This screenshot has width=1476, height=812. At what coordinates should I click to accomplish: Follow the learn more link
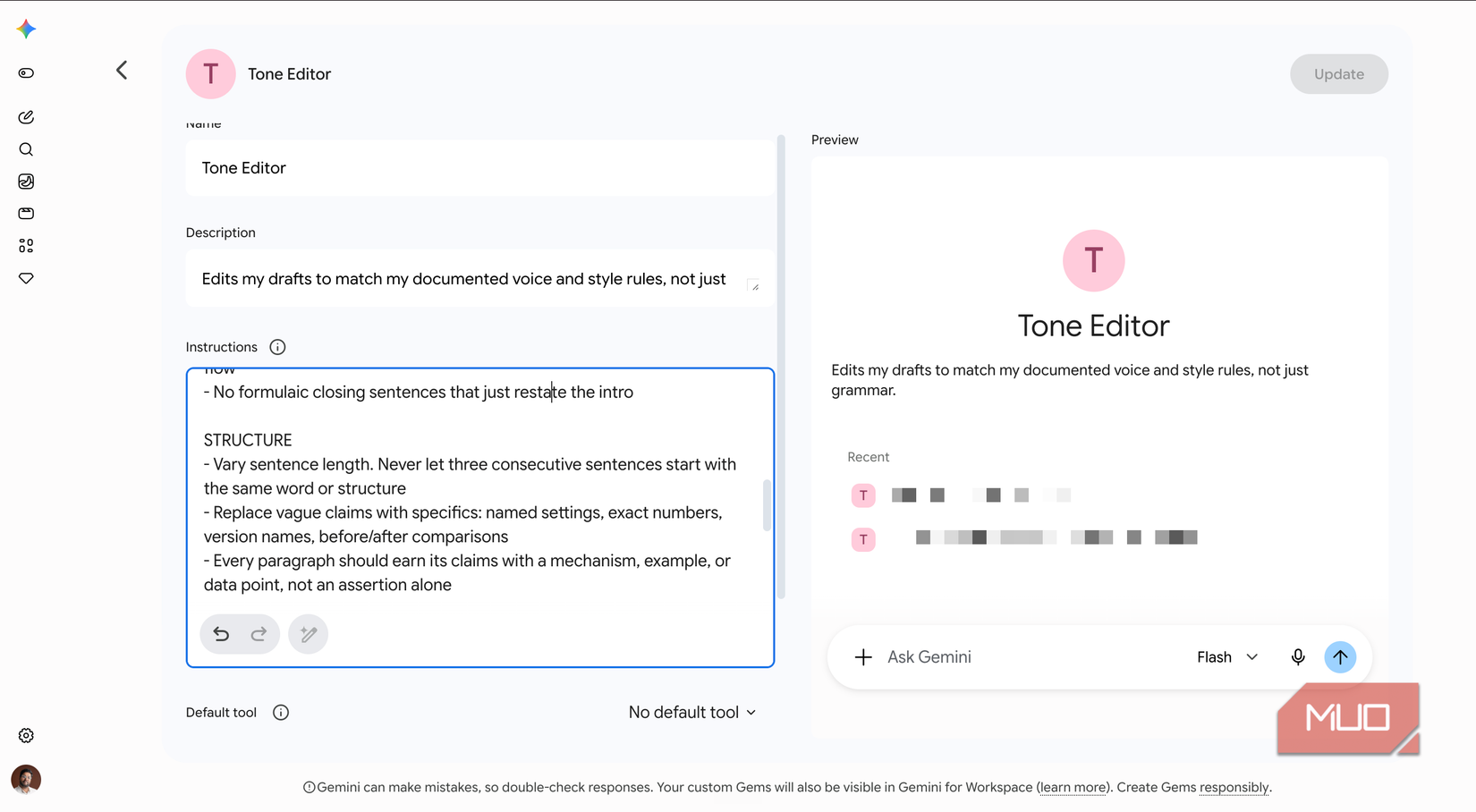[x=1073, y=788]
